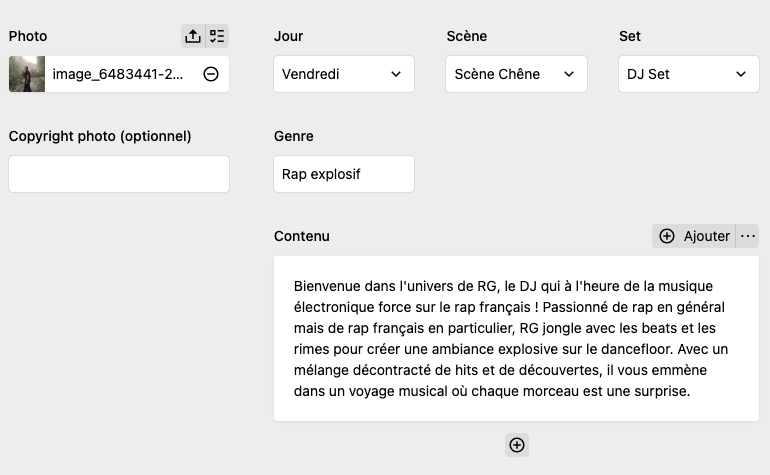Focus the Copyright photo input field

119,174
